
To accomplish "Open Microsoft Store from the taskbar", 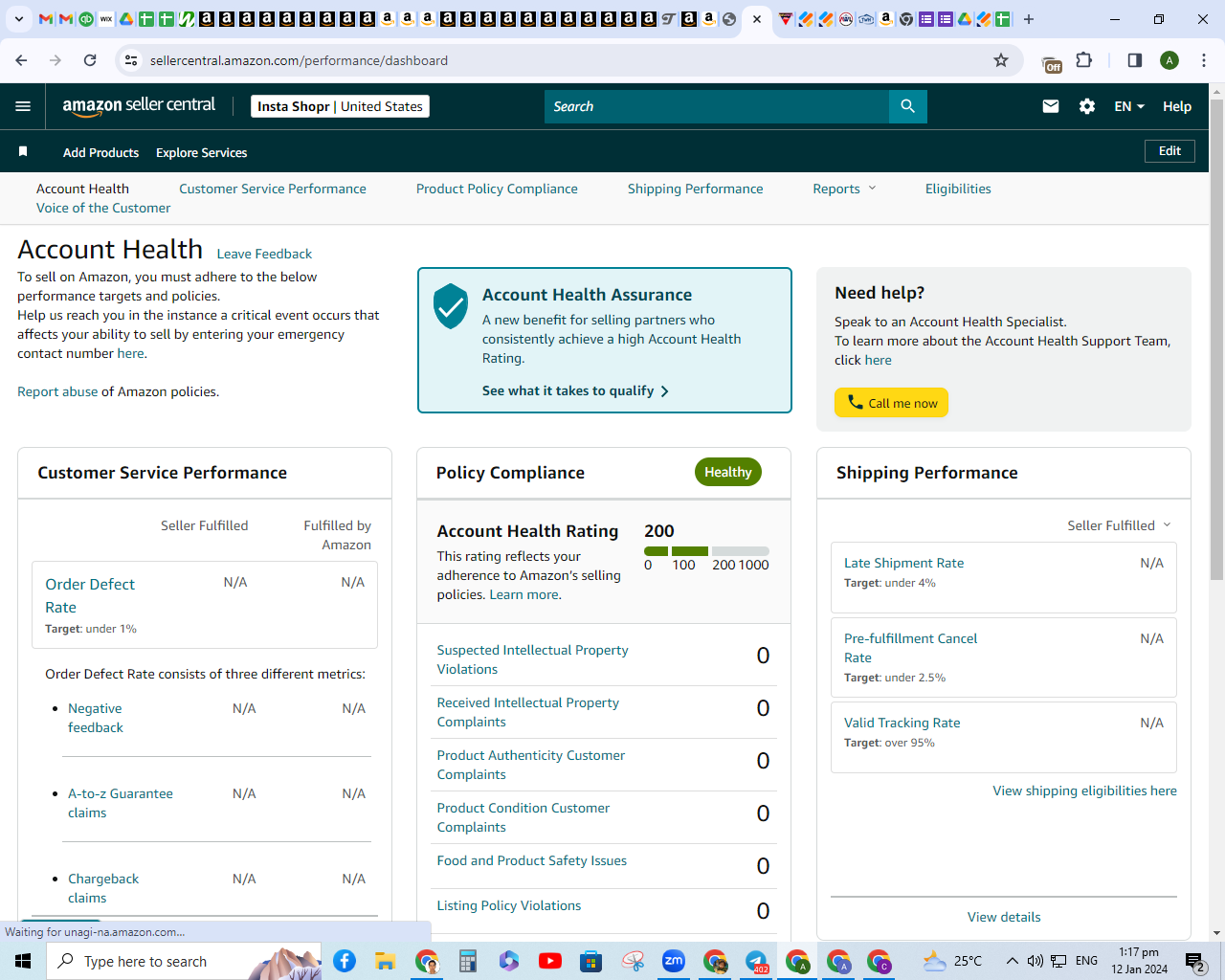I will 591,961.
